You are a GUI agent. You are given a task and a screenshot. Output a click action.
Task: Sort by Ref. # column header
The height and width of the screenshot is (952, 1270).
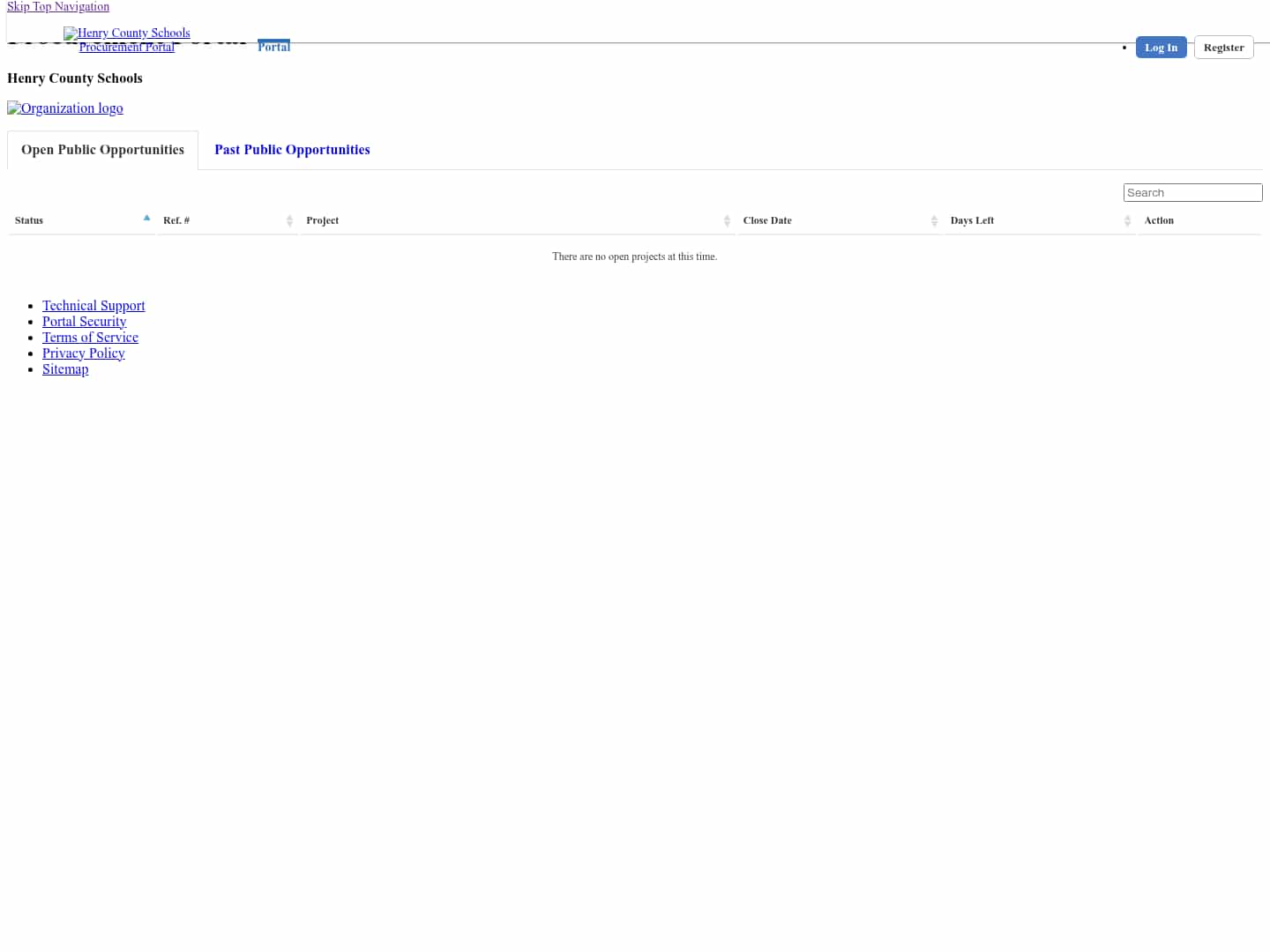[228, 220]
